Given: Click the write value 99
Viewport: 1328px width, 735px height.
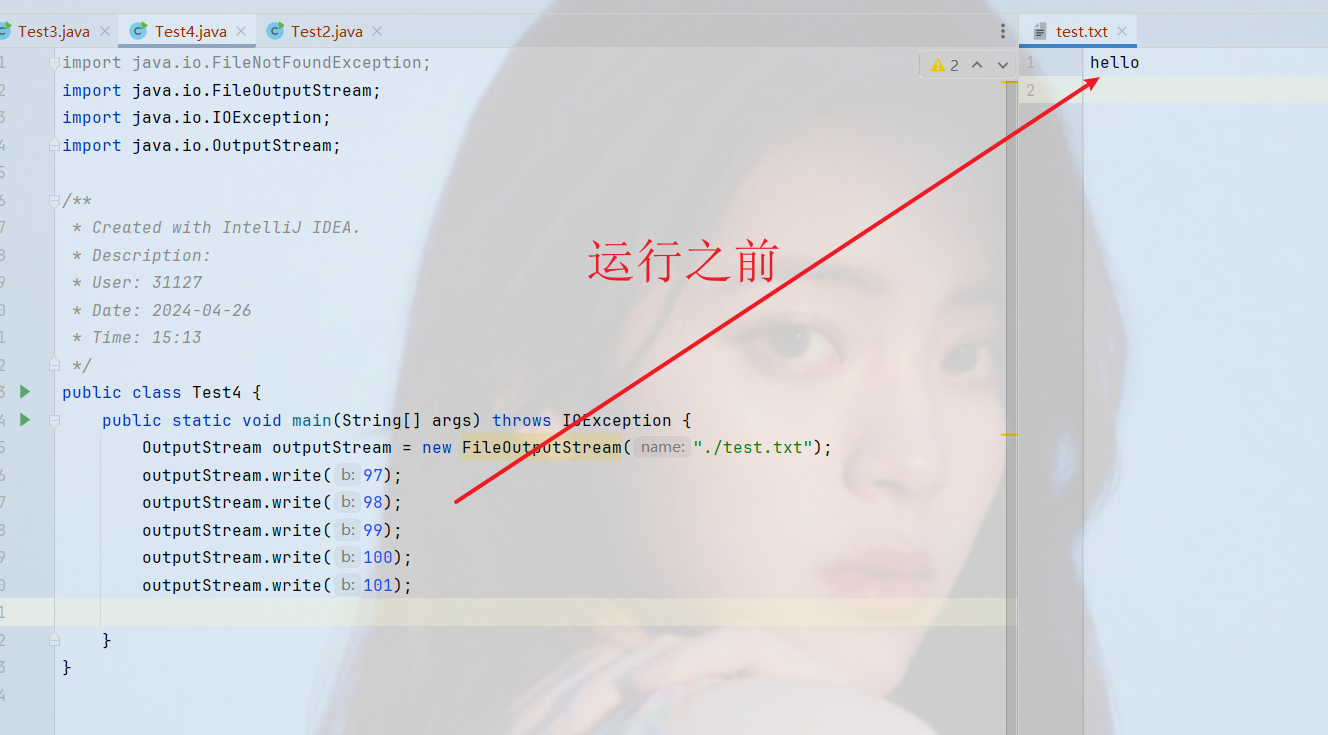Looking at the screenshot, I should click(372, 530).
